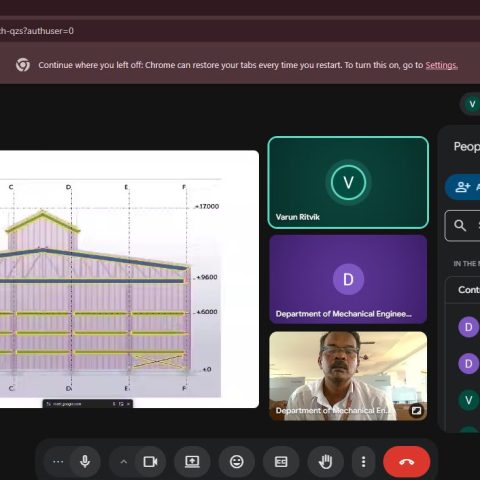The height and width of the screenshot is (480, 480).
Task: End the call with red button
Action: click(407, 462)
